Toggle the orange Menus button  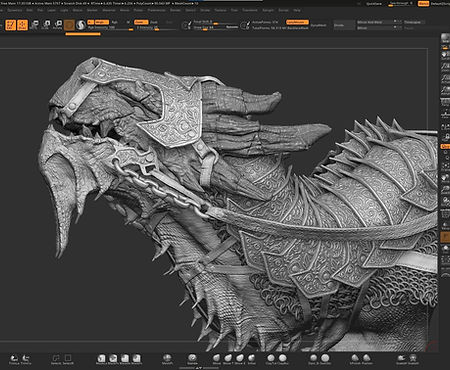click(423, 4)
